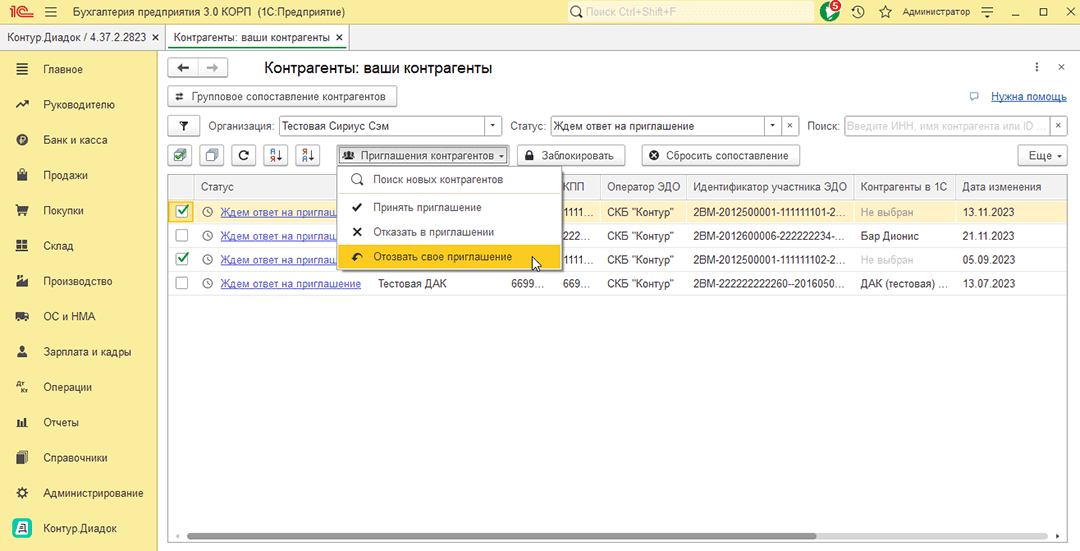Click in the Поиск input field
This screenshot has height=551, width=1080.
(946, 126)
